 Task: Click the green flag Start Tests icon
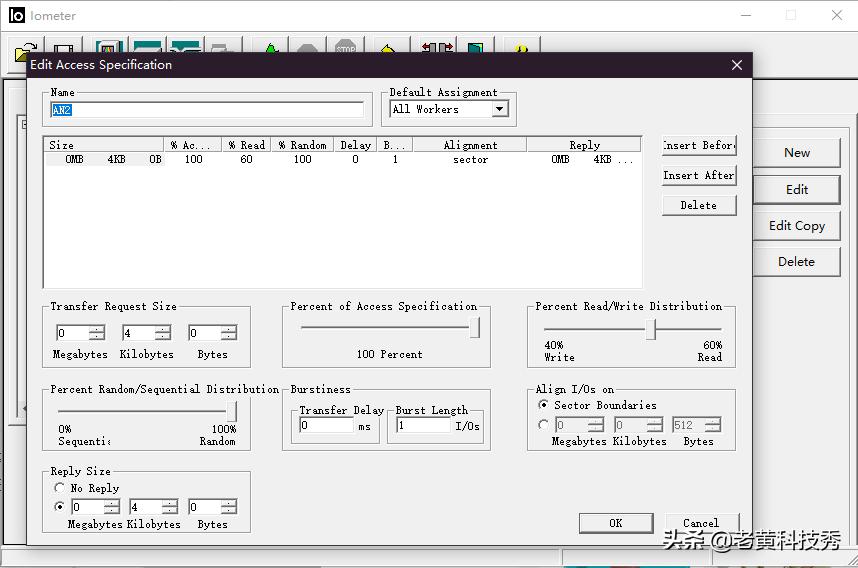pos(271,49)
